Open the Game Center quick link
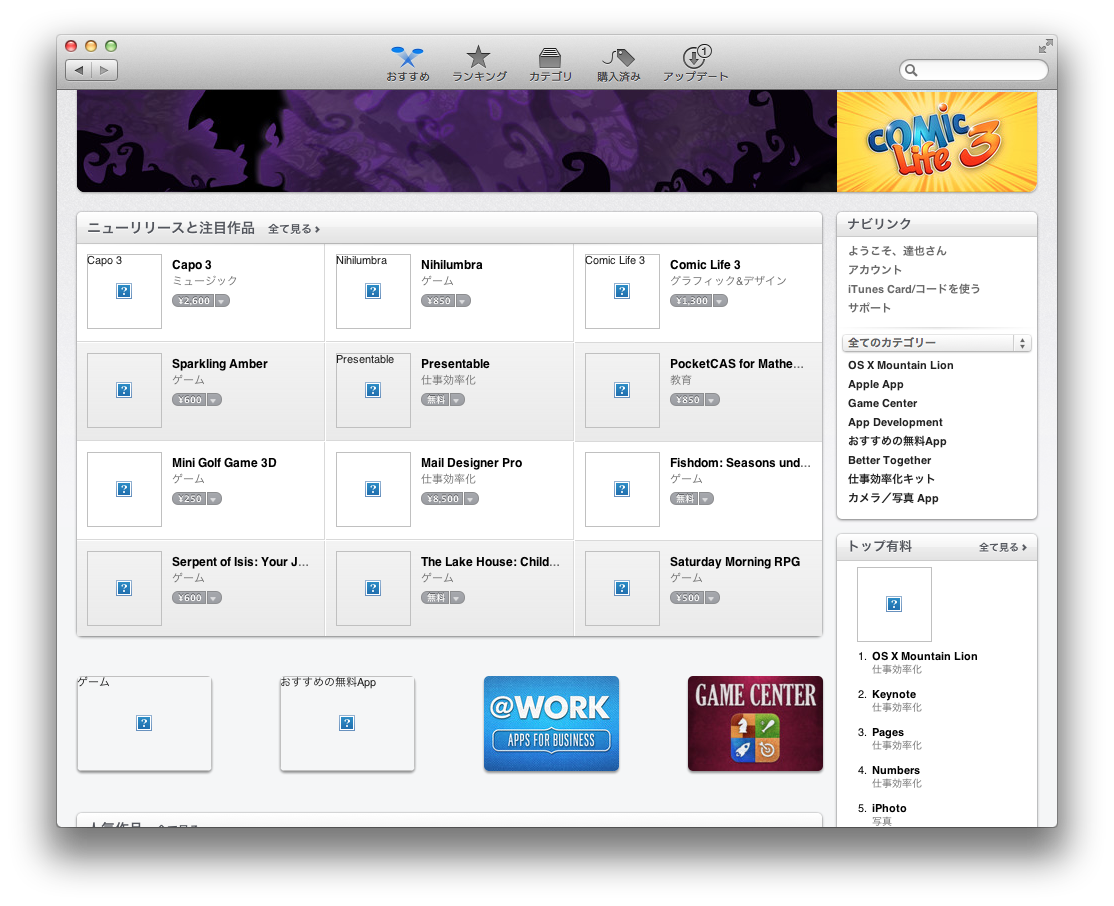The width and height of the screenshot is (1114, 906). [x=882, y=403]
